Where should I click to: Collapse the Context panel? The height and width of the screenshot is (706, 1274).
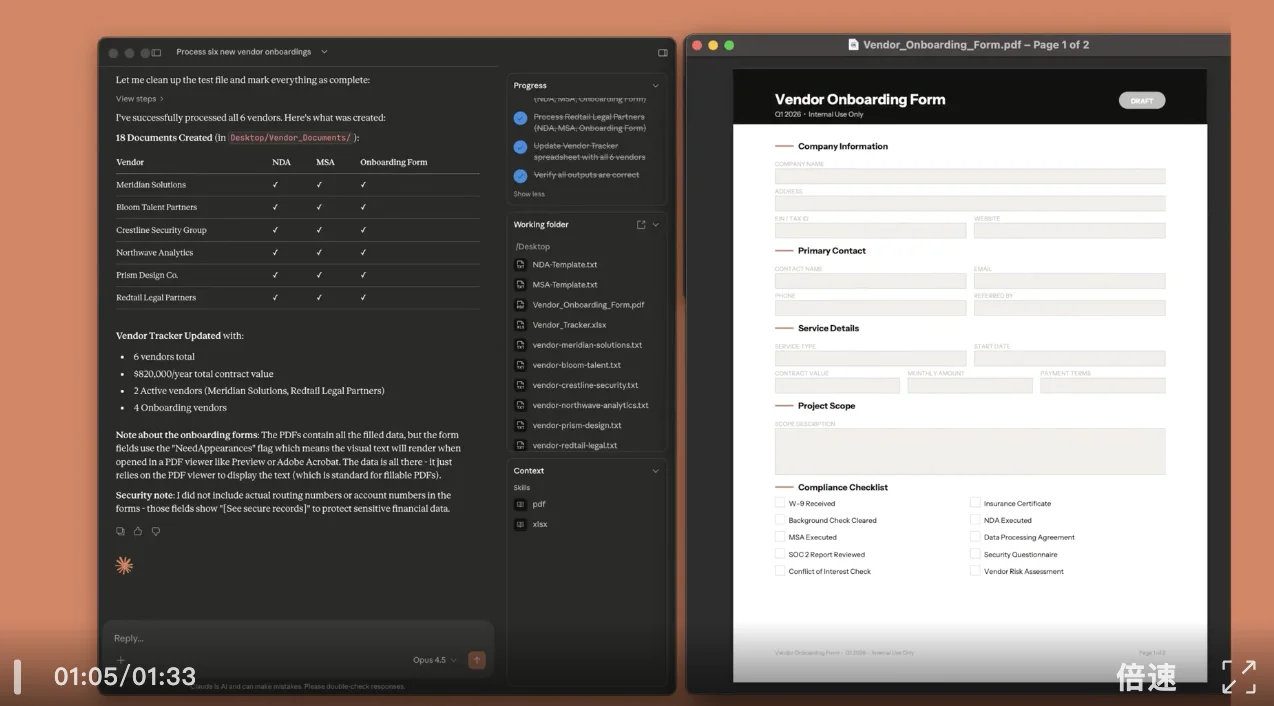(x=655, y=471)
